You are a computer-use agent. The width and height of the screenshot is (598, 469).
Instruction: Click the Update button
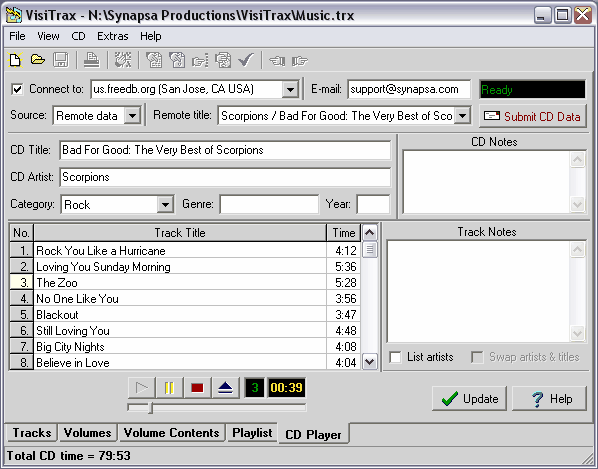469,398
